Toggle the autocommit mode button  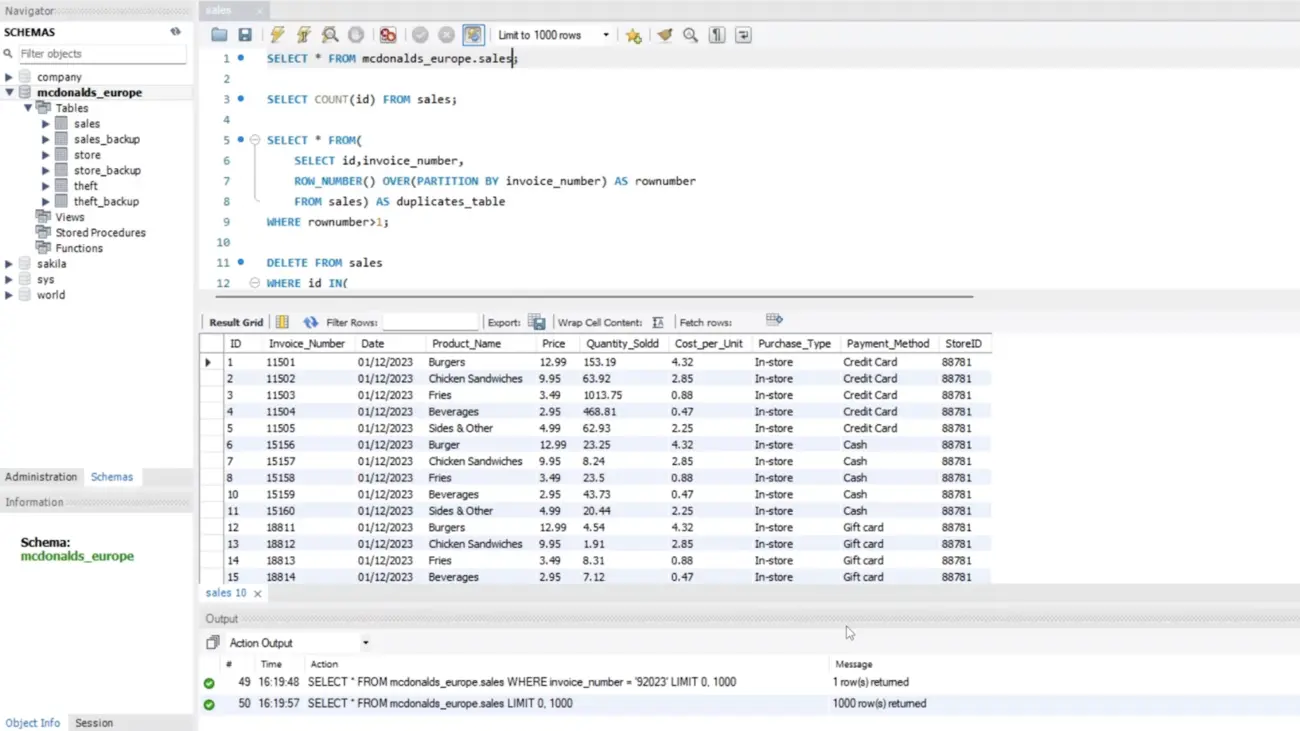[x=473, y=35]
